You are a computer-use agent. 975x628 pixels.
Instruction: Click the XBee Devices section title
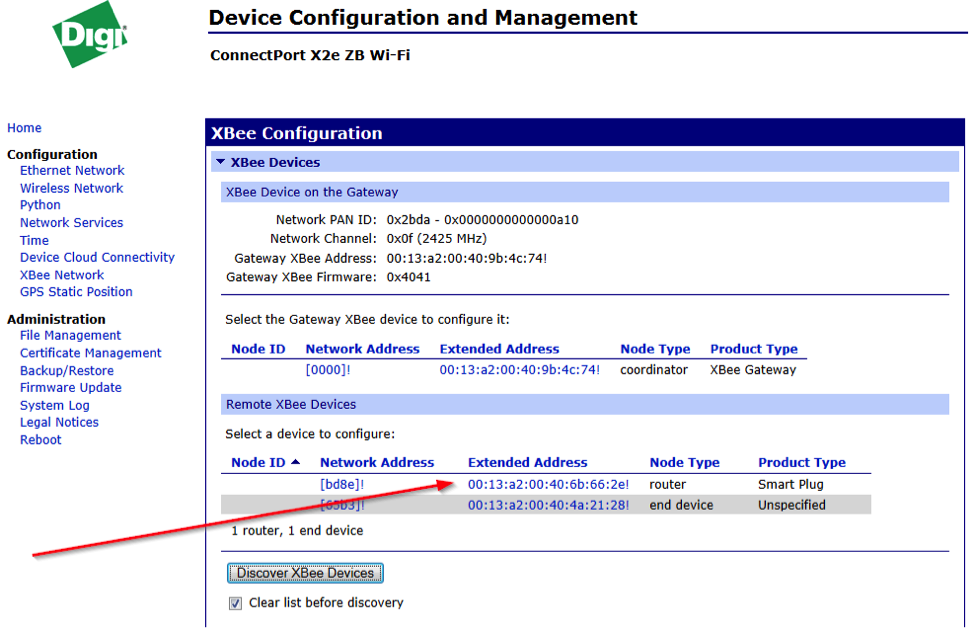click(275, 162)
